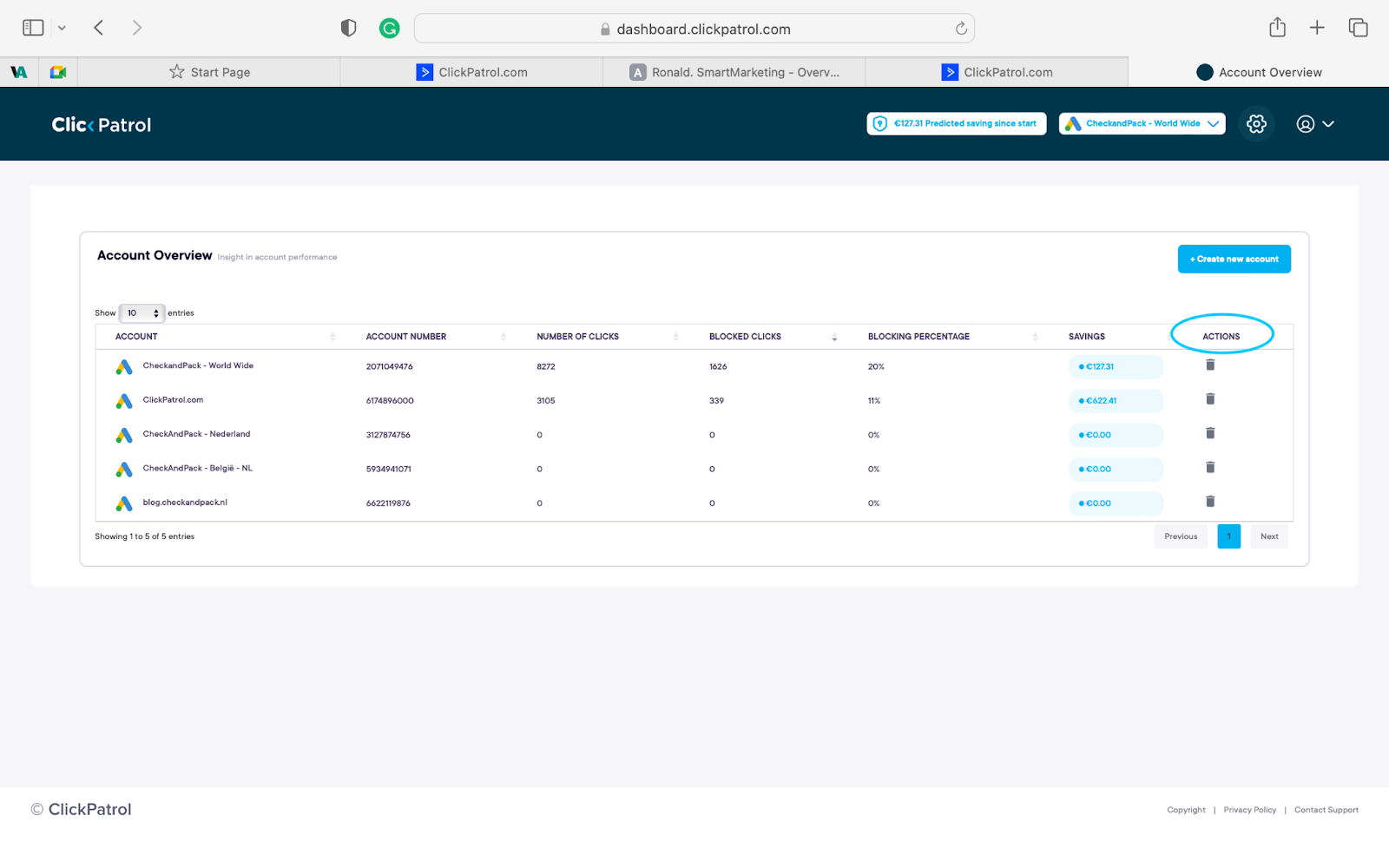Toggle the Safari sidebar
Screen dimensions: 1389x868
click(x=33, y=28)
